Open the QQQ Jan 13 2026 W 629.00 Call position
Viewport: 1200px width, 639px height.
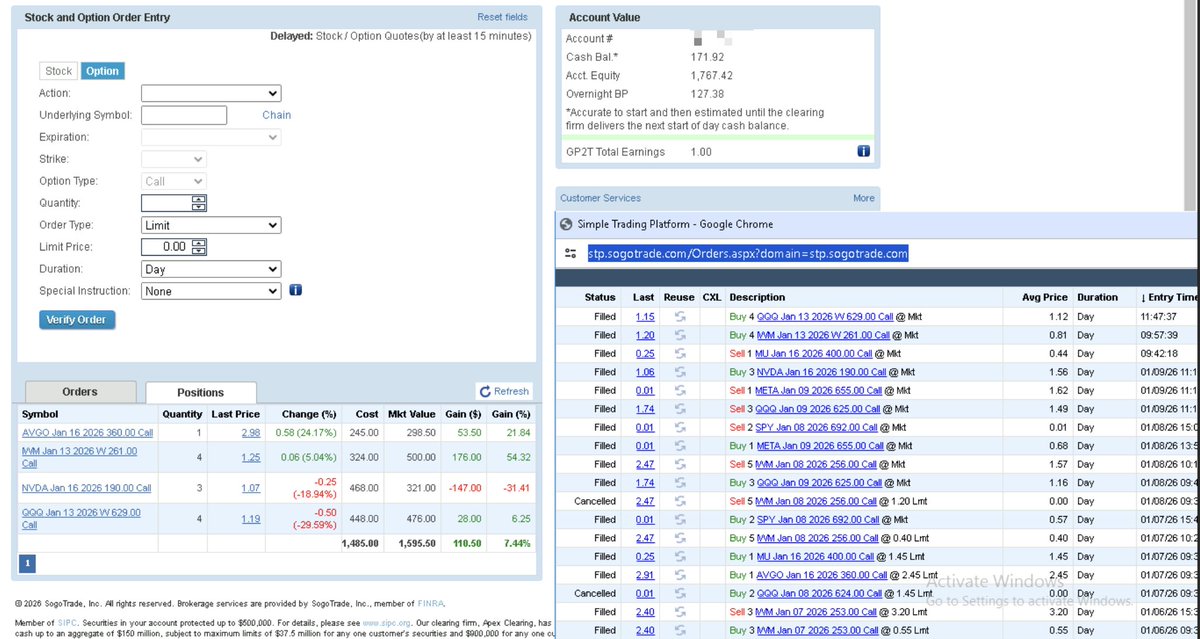click(82, 518)
